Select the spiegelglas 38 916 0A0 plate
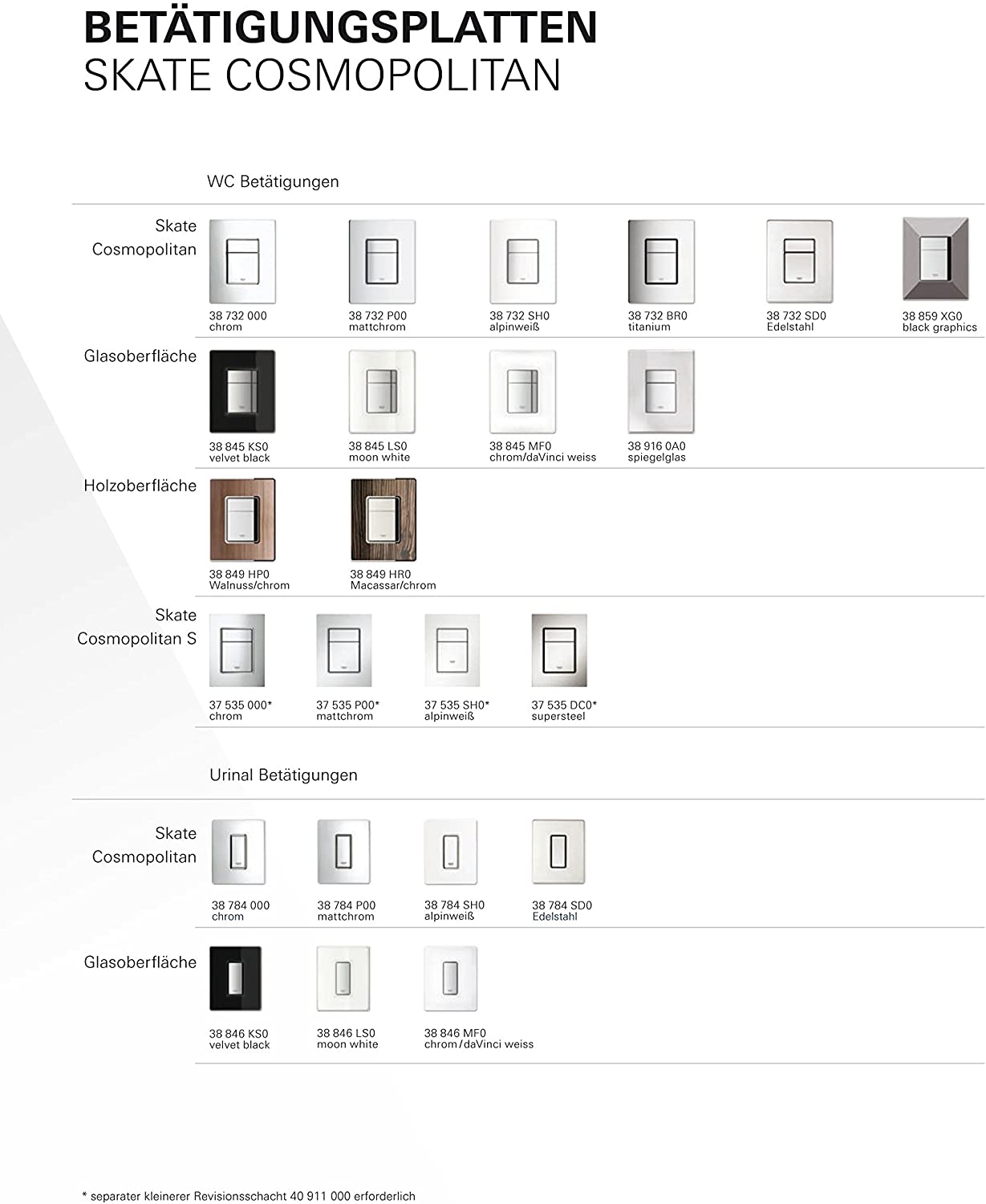Viewport: 986px width, 1204px height. [661, 392]
